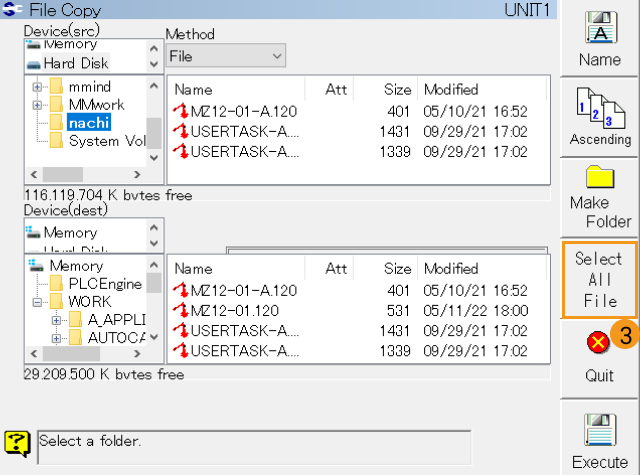Click destination tree horizontal scrollbar thumb
The height and width of the screenshot is (475, 640).
pos(71,353)
